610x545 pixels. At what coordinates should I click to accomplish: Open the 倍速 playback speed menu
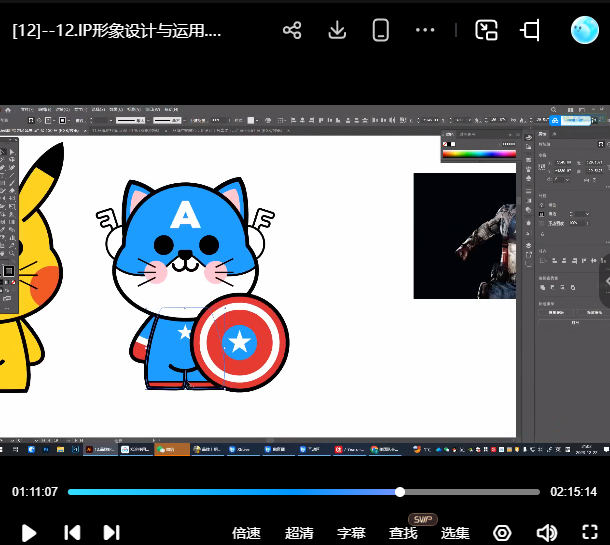(246, 533)
